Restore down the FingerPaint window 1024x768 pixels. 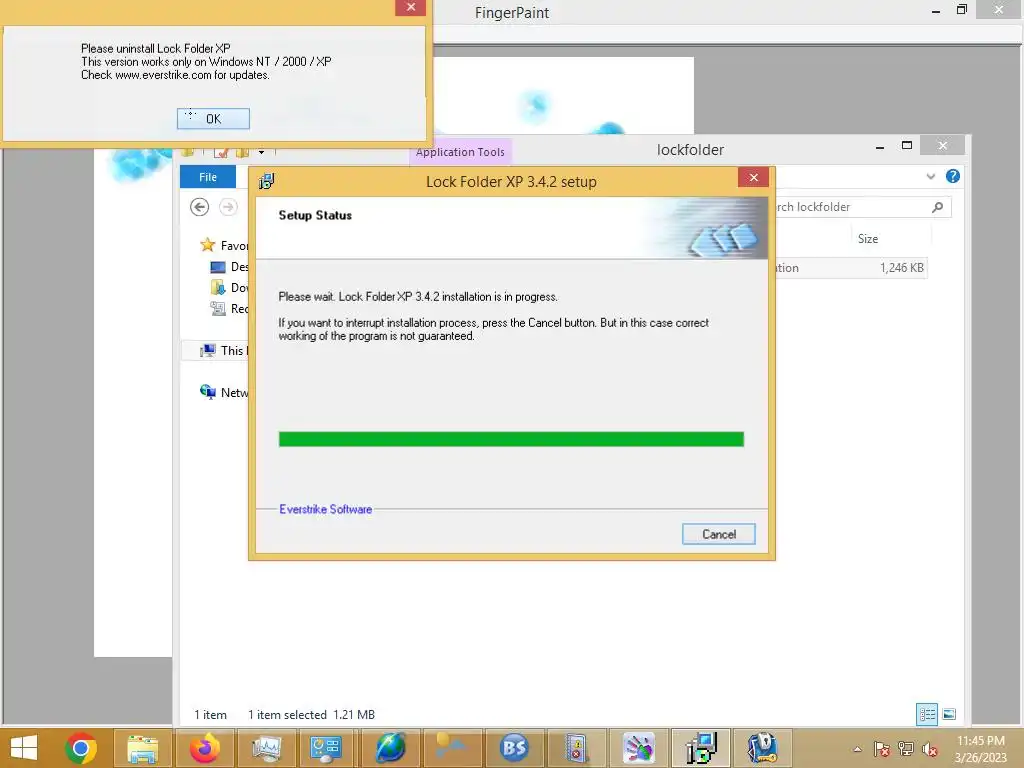pos(961,9)
